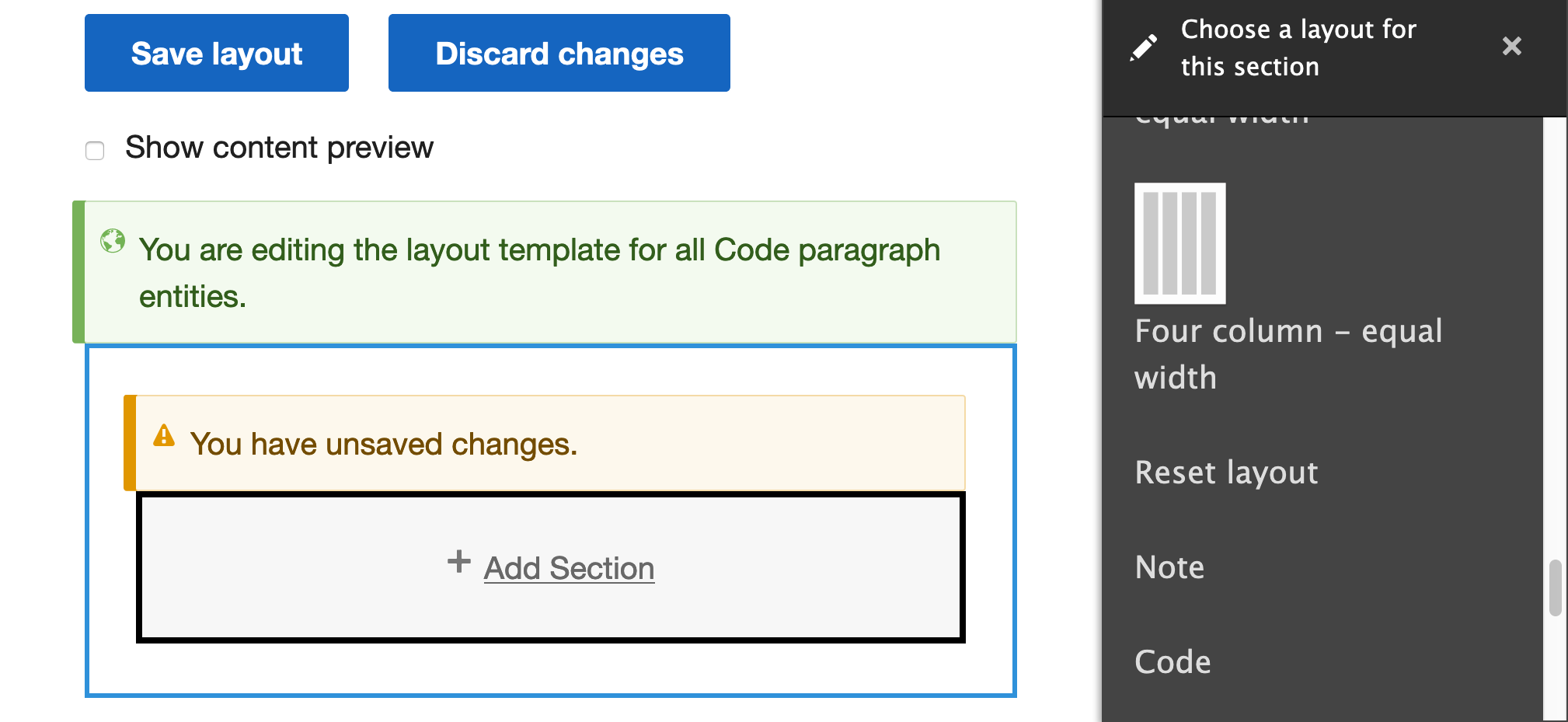The width and height of the screenshot is (1568, 722).
Task: Select the Four column equal width layout icon
Action: 1179,243
